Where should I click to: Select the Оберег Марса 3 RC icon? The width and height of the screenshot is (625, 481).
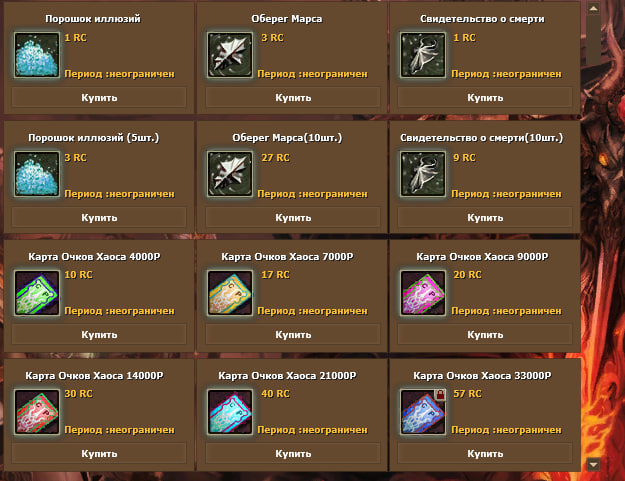click(230, 55)
